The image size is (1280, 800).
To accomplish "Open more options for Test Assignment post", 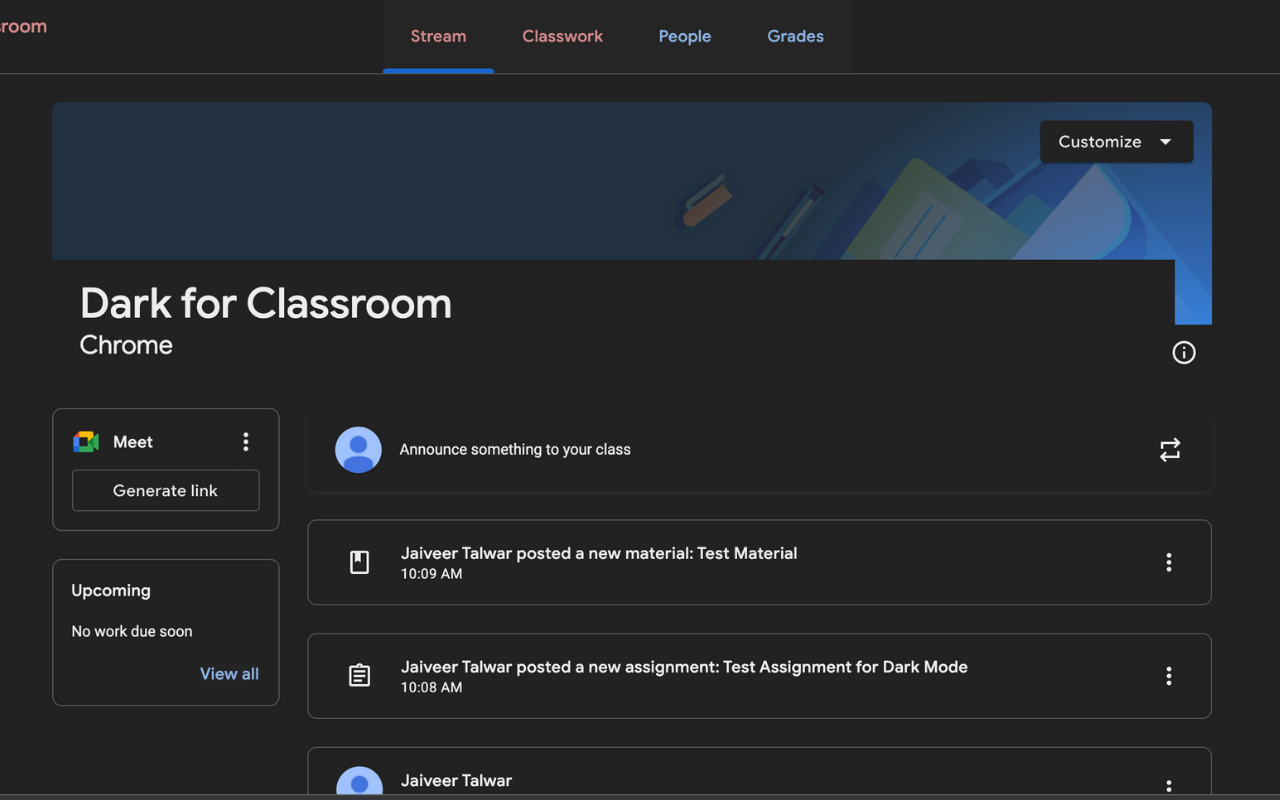I will [1168, 676].
